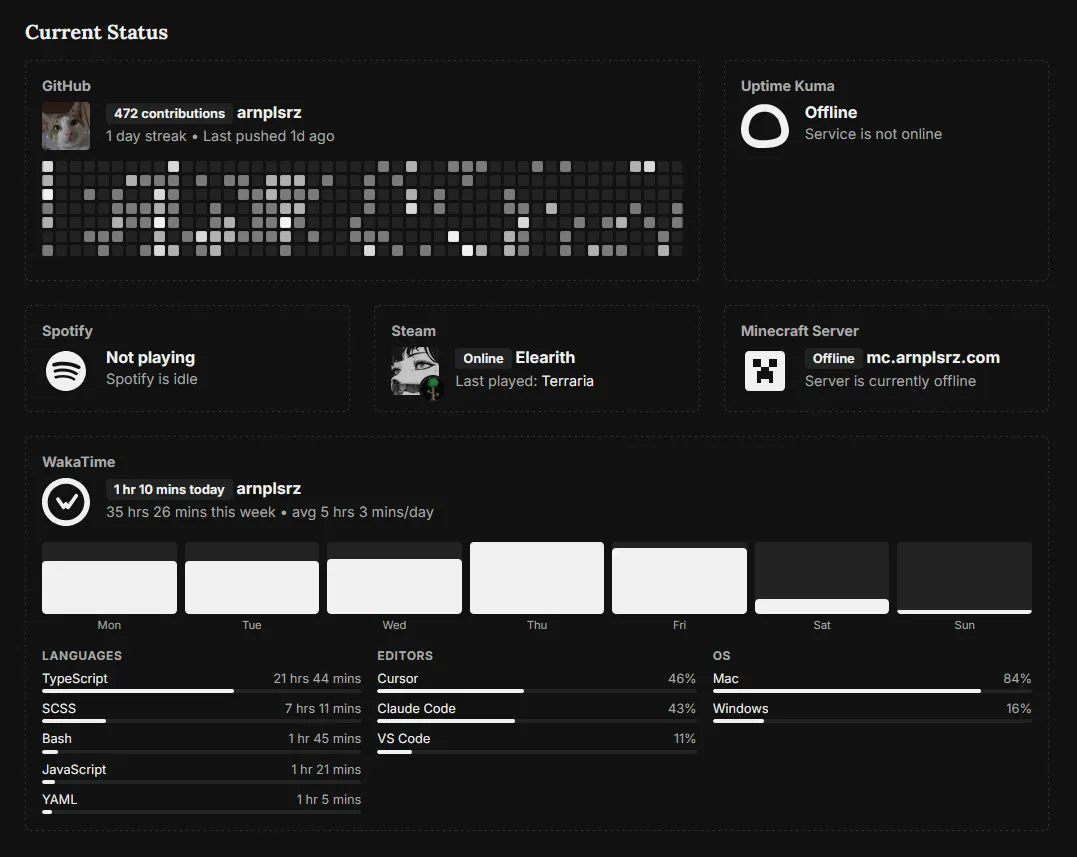Click the 21 hrs 44 mins value
This screenshot has height=857, width=1077.
tap(317, 678)
